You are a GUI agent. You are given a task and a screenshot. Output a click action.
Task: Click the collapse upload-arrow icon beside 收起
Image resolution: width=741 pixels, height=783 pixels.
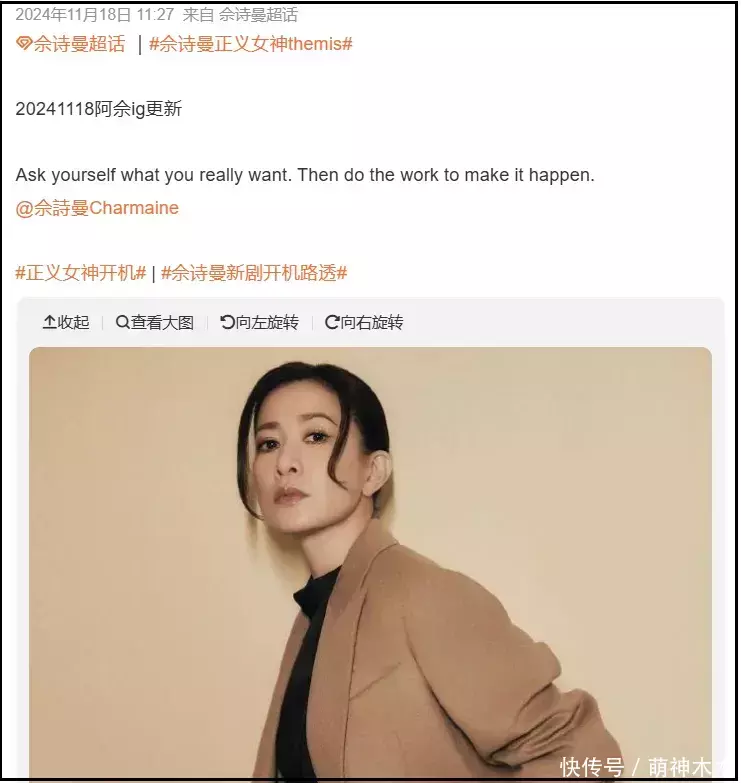pos(49,322)
